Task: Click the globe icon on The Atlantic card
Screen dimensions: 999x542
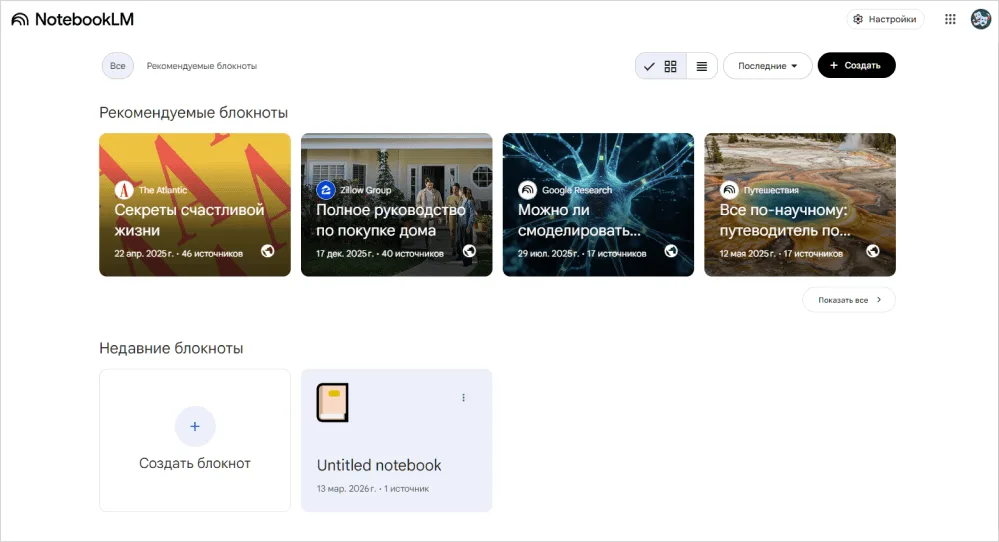Action: [x=268, y=251]
